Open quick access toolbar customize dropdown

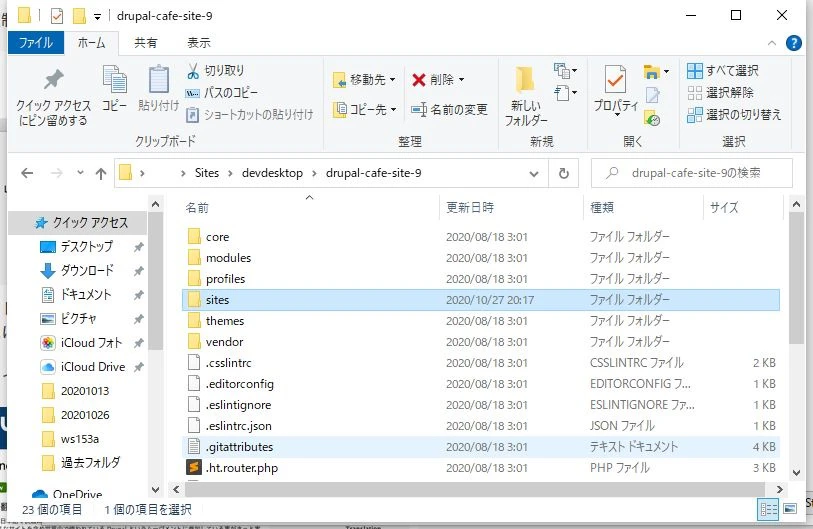[x=97, y=17]
